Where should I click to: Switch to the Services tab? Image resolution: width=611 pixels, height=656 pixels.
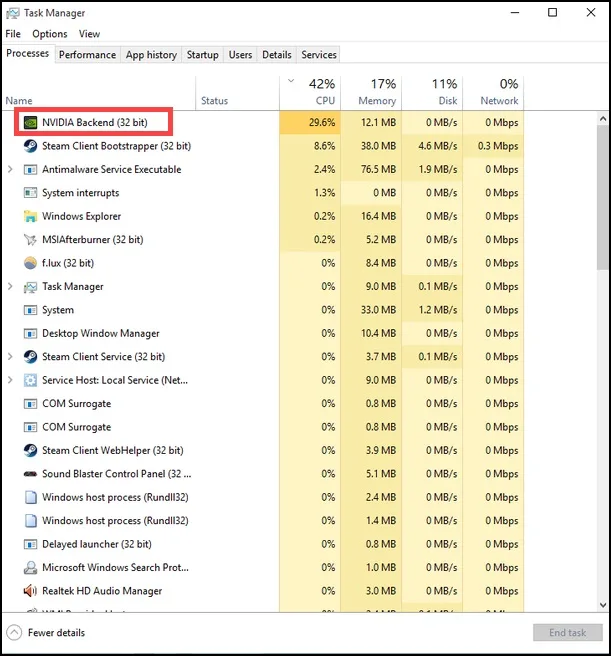click(x=319, y=55)
